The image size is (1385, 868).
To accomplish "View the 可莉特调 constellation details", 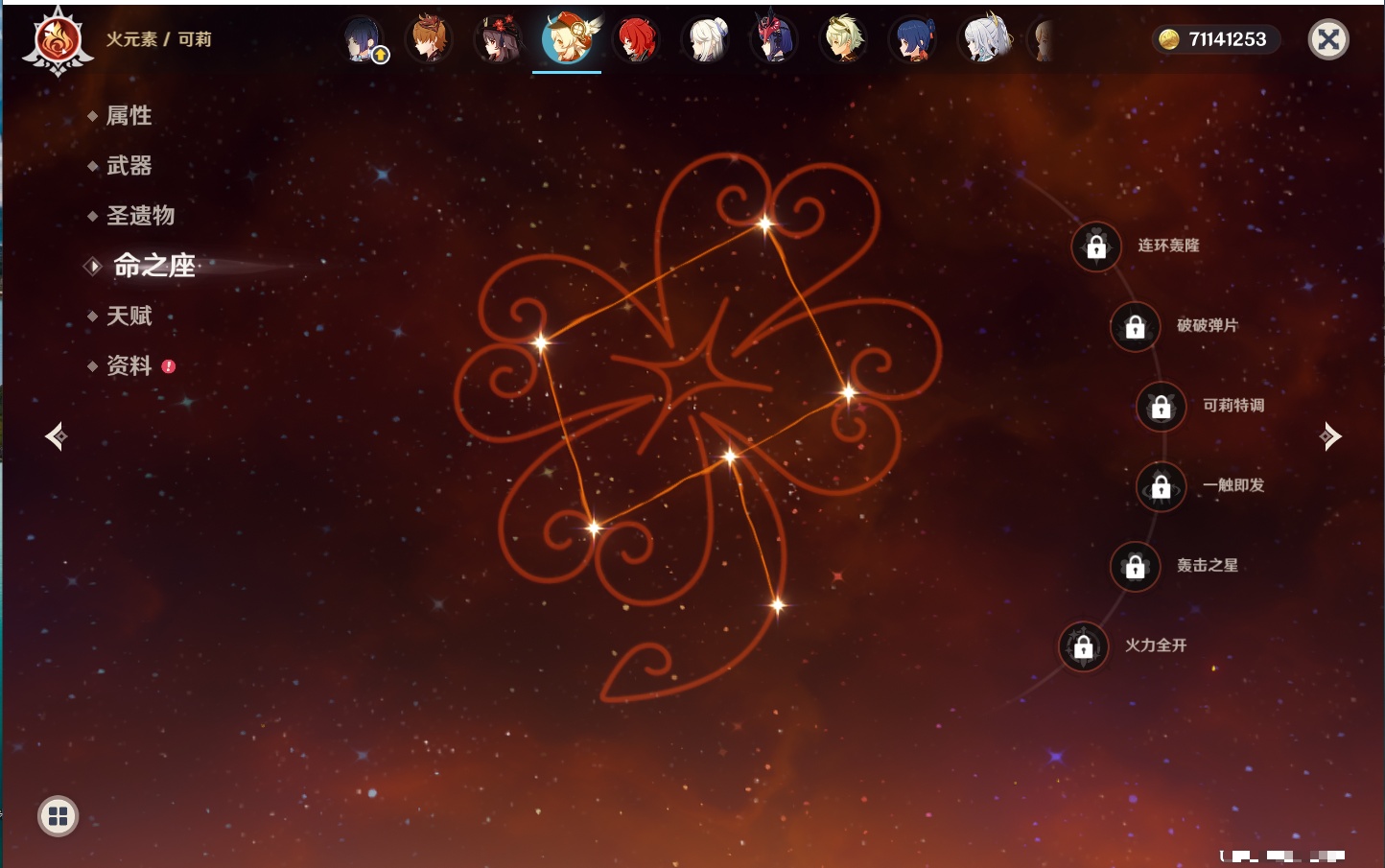I will 1233,406.
